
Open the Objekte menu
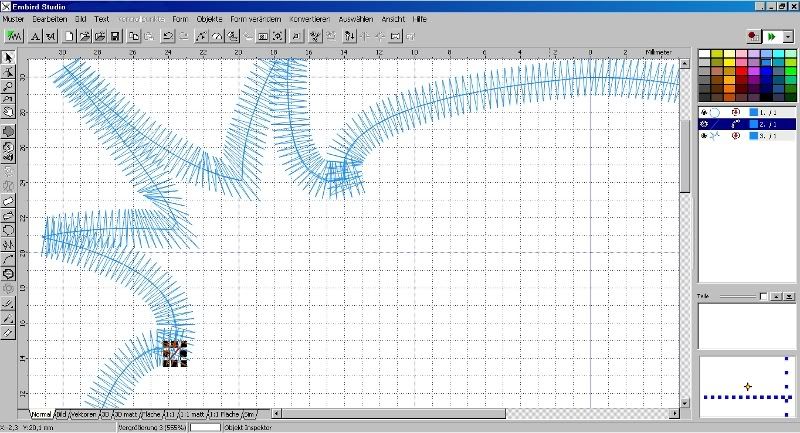coord(209,19)
